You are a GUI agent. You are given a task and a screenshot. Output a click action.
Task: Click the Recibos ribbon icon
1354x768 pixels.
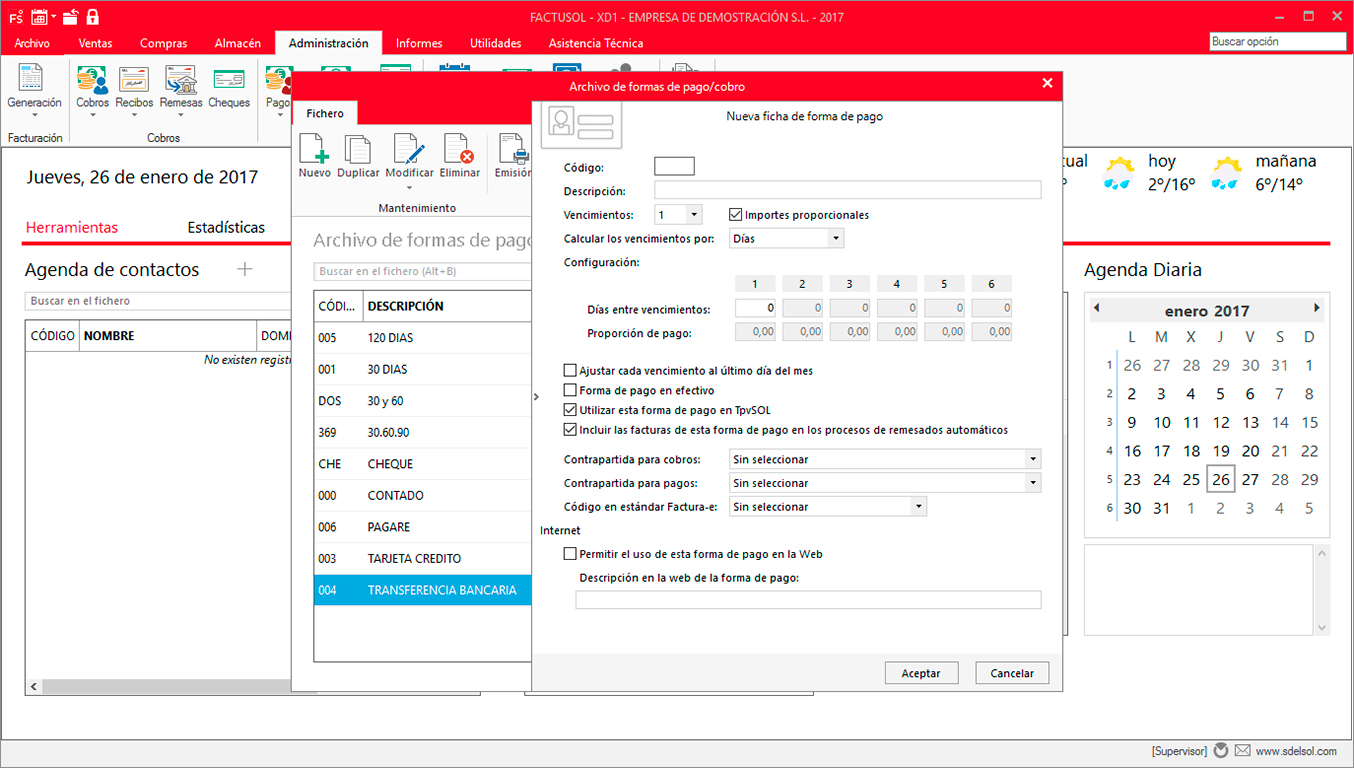click(134, 79)
